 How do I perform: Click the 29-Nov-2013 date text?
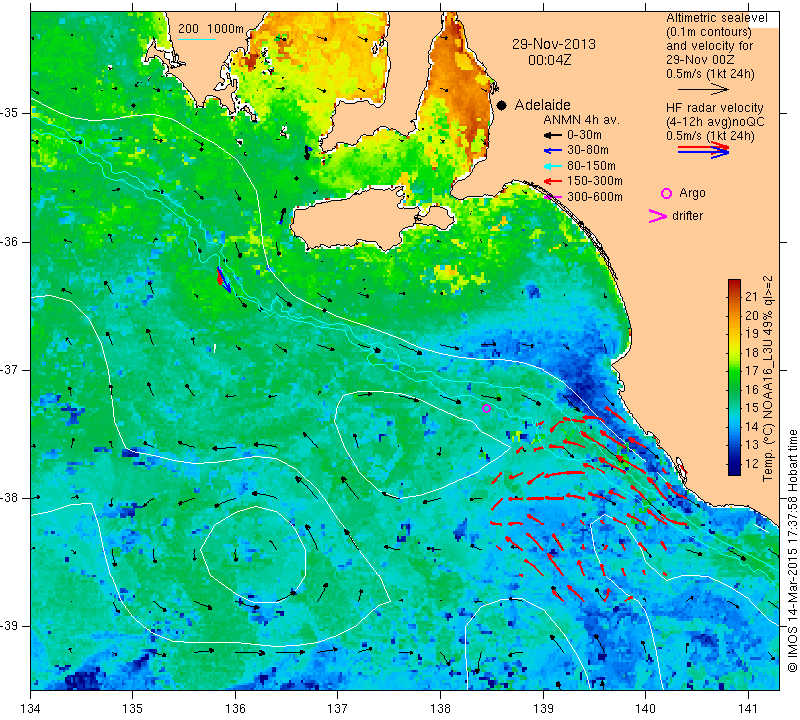coord(554,44)
